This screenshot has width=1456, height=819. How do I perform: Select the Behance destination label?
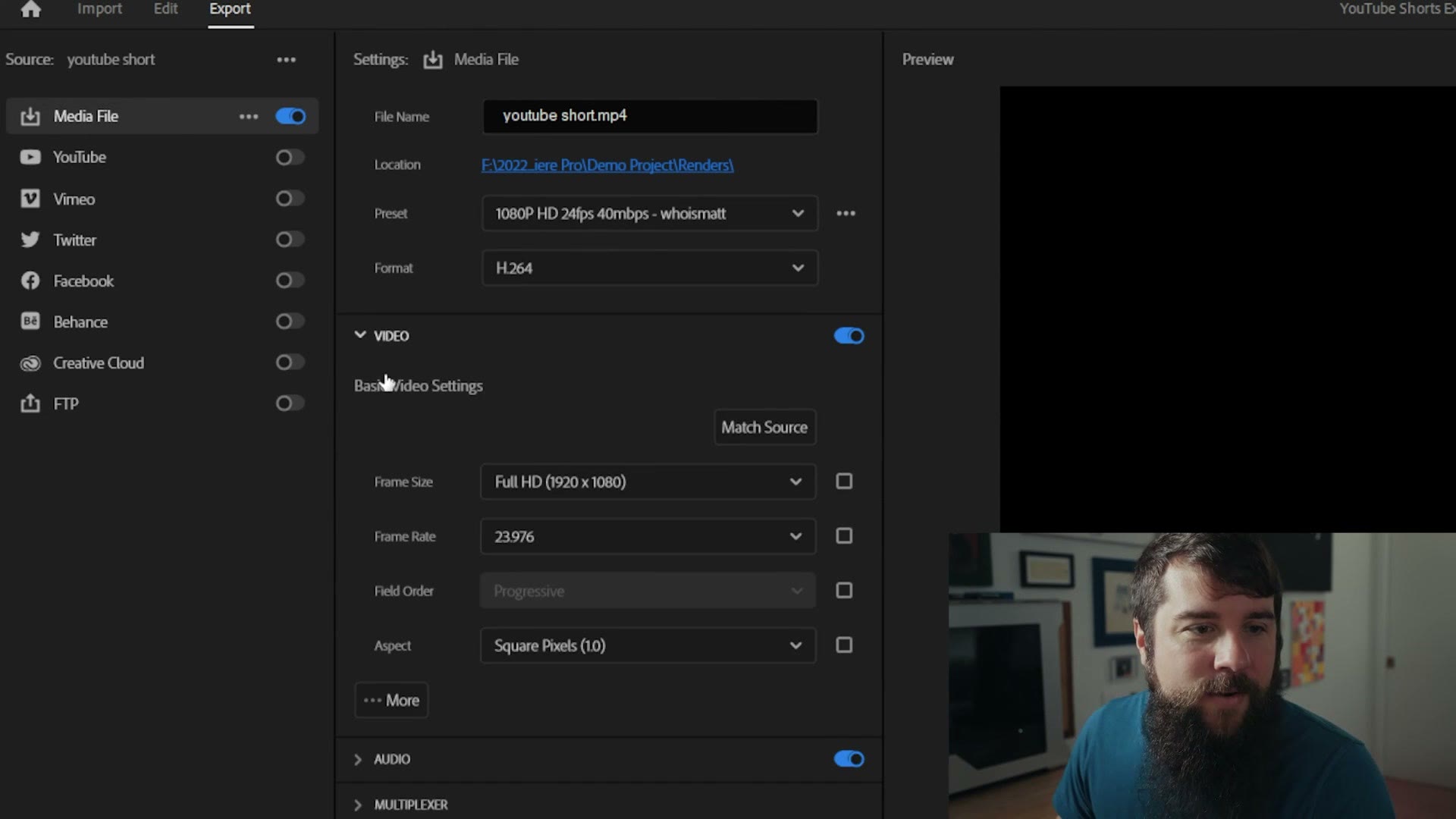pyautogui.click(x=80, y=322)
